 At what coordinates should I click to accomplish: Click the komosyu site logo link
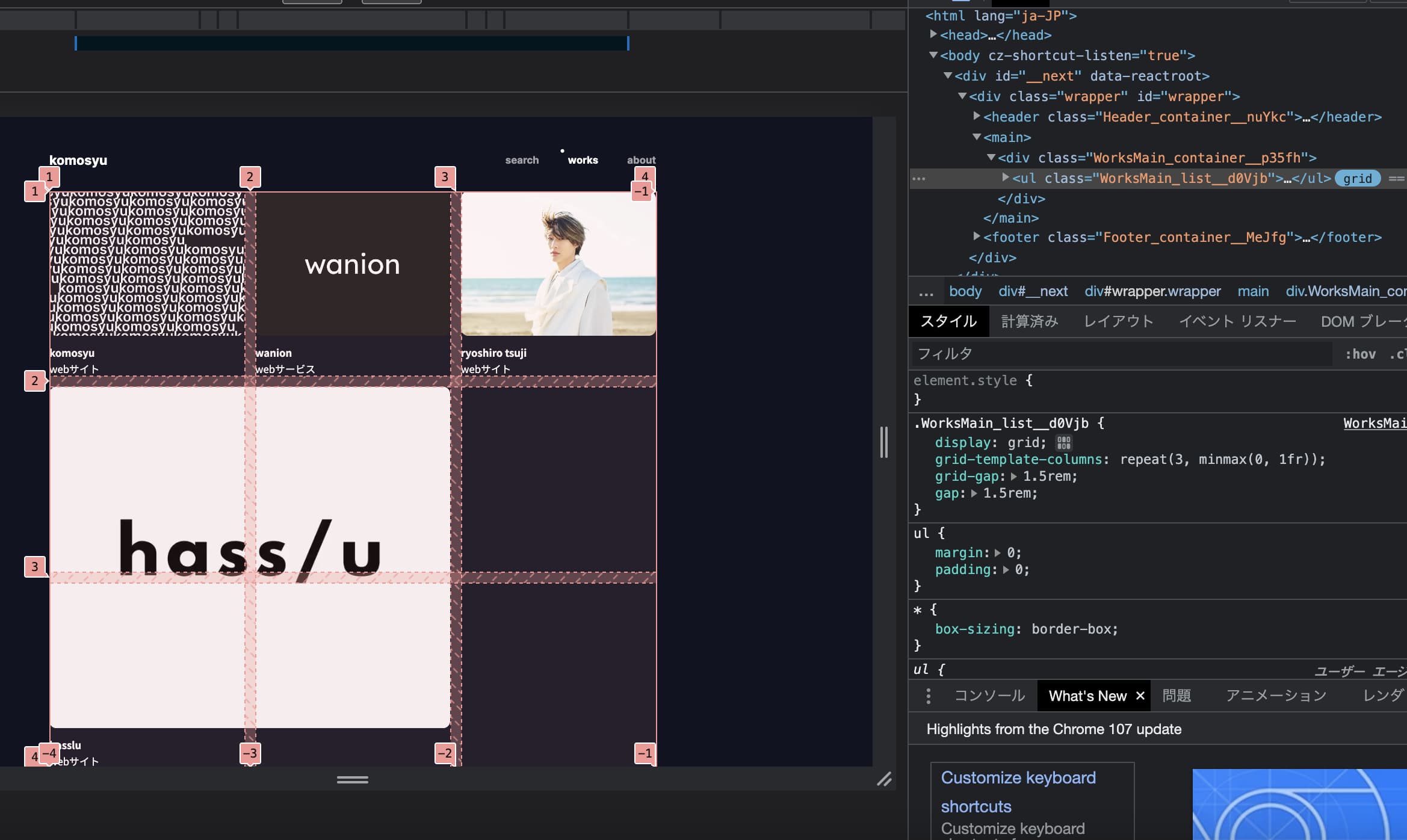[78, 160]
